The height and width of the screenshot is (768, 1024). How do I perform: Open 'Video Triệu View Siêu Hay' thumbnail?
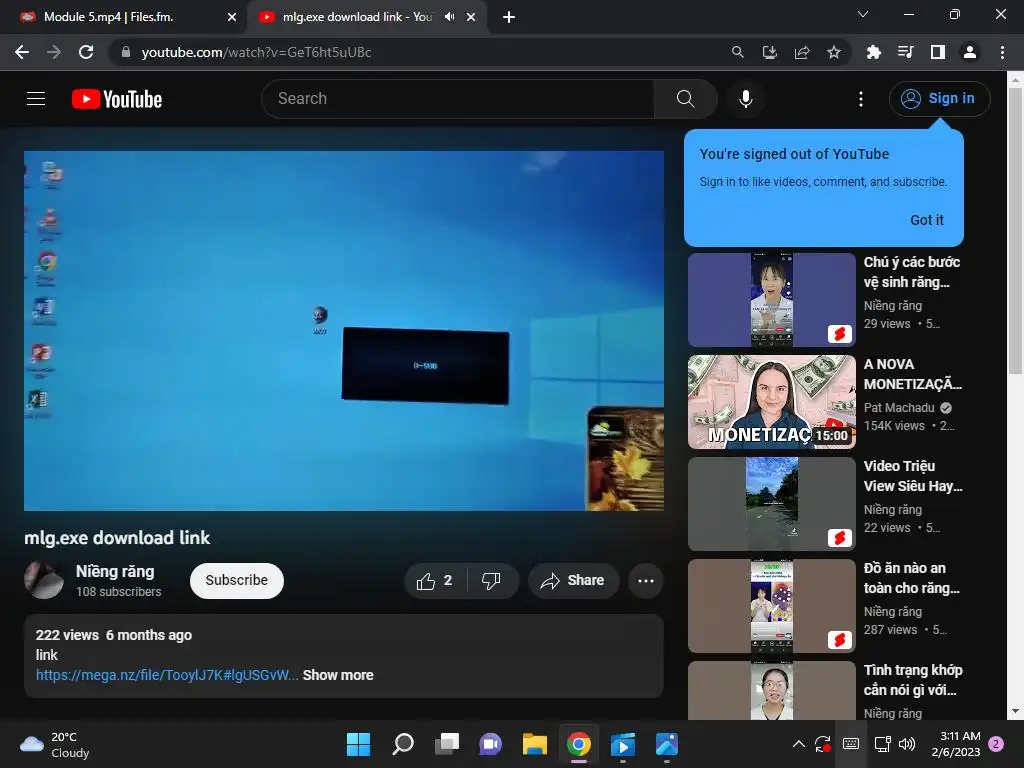[771, 504]
